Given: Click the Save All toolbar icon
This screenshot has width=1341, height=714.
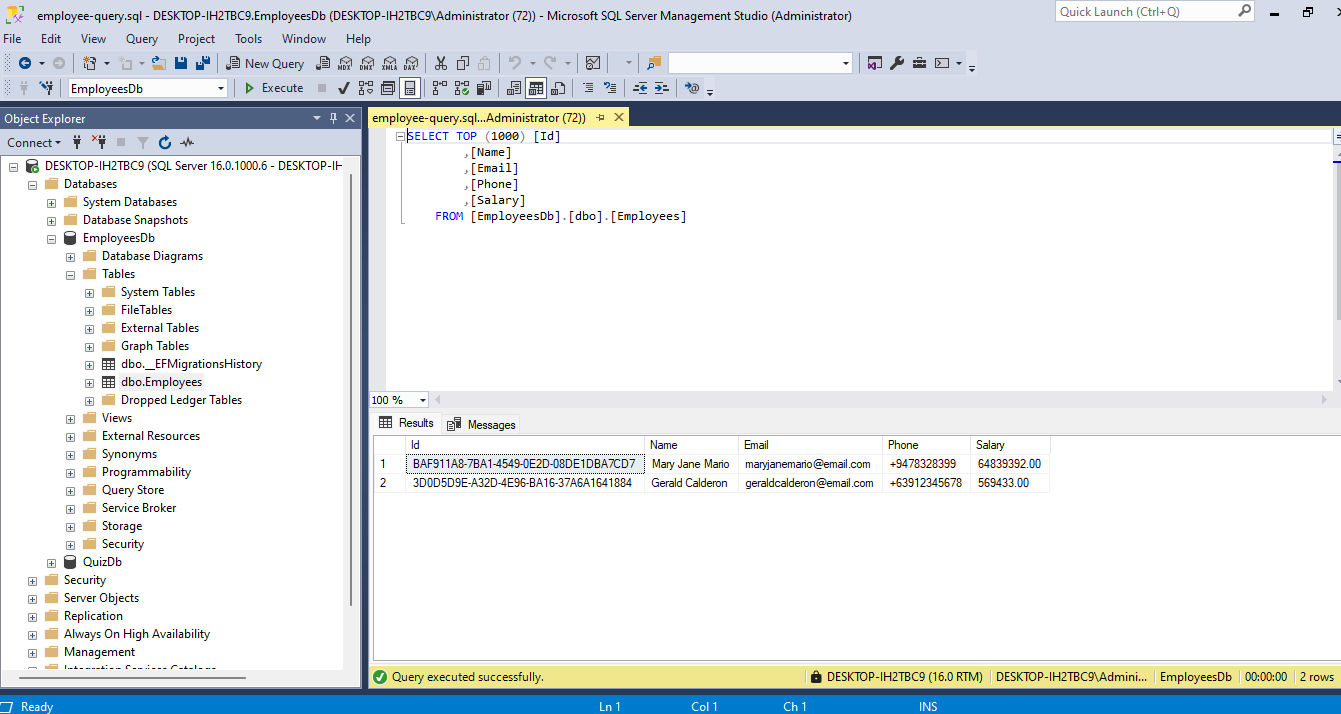Looking at the screenshot, I should tap(203, 63).
